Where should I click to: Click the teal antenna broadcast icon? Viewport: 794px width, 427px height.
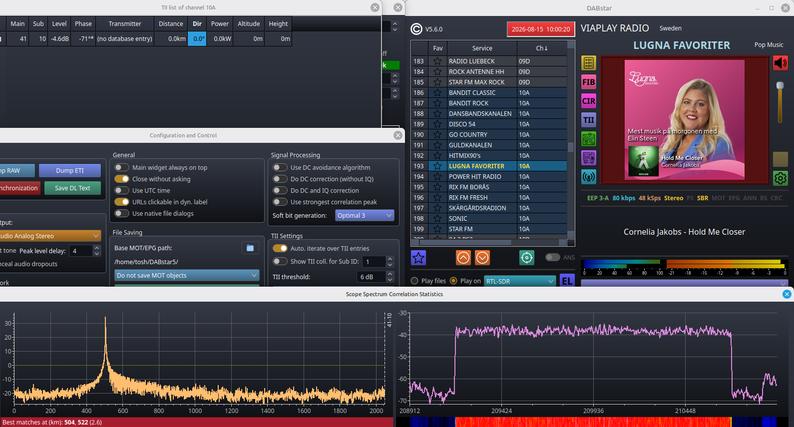coord(588,177)
